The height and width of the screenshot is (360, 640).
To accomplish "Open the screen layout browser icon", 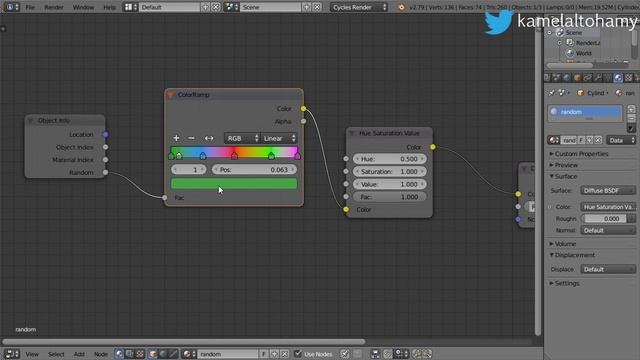I will [x=130, y=7].
